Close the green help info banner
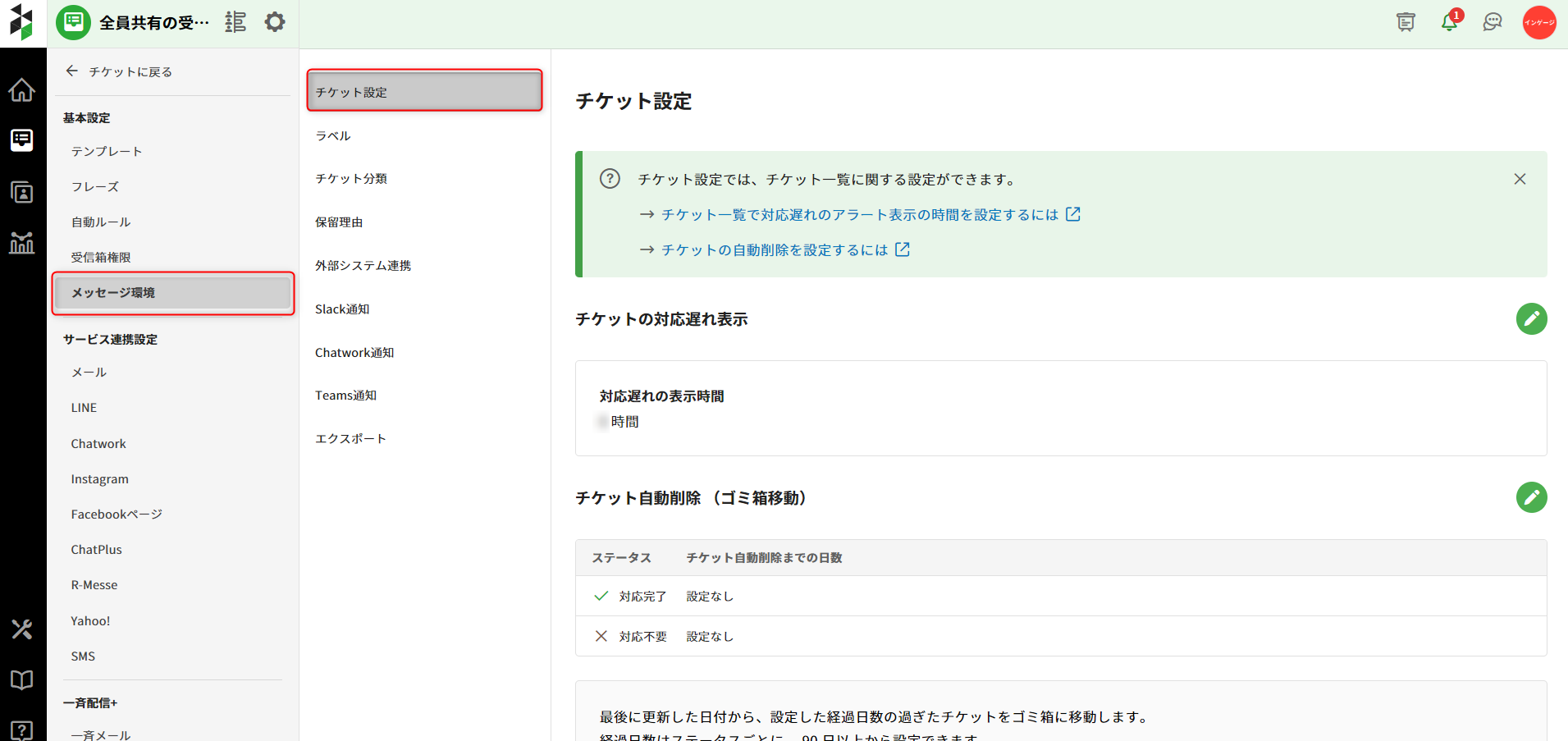 [x=1520, y=179]
